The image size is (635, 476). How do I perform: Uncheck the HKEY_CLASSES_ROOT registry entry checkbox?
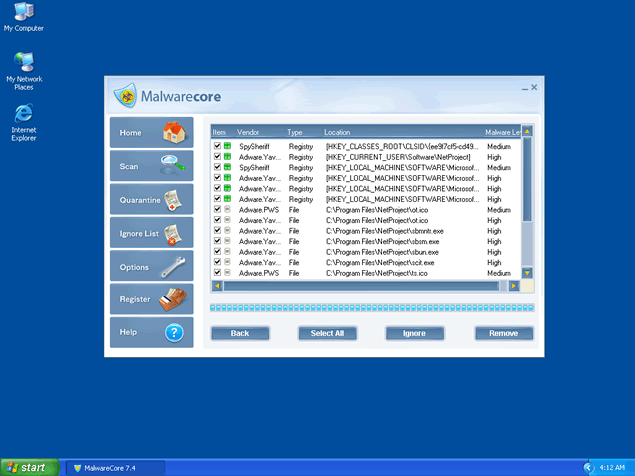217,146
